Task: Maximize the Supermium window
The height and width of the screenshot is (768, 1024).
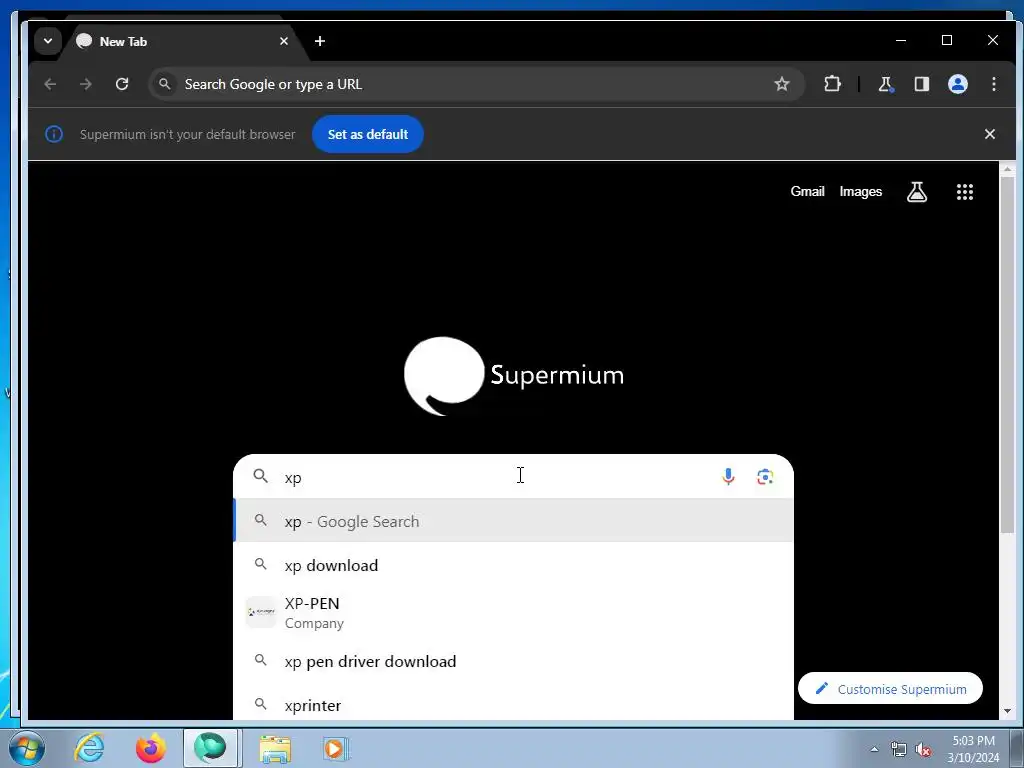Action: tap(947, 40)
